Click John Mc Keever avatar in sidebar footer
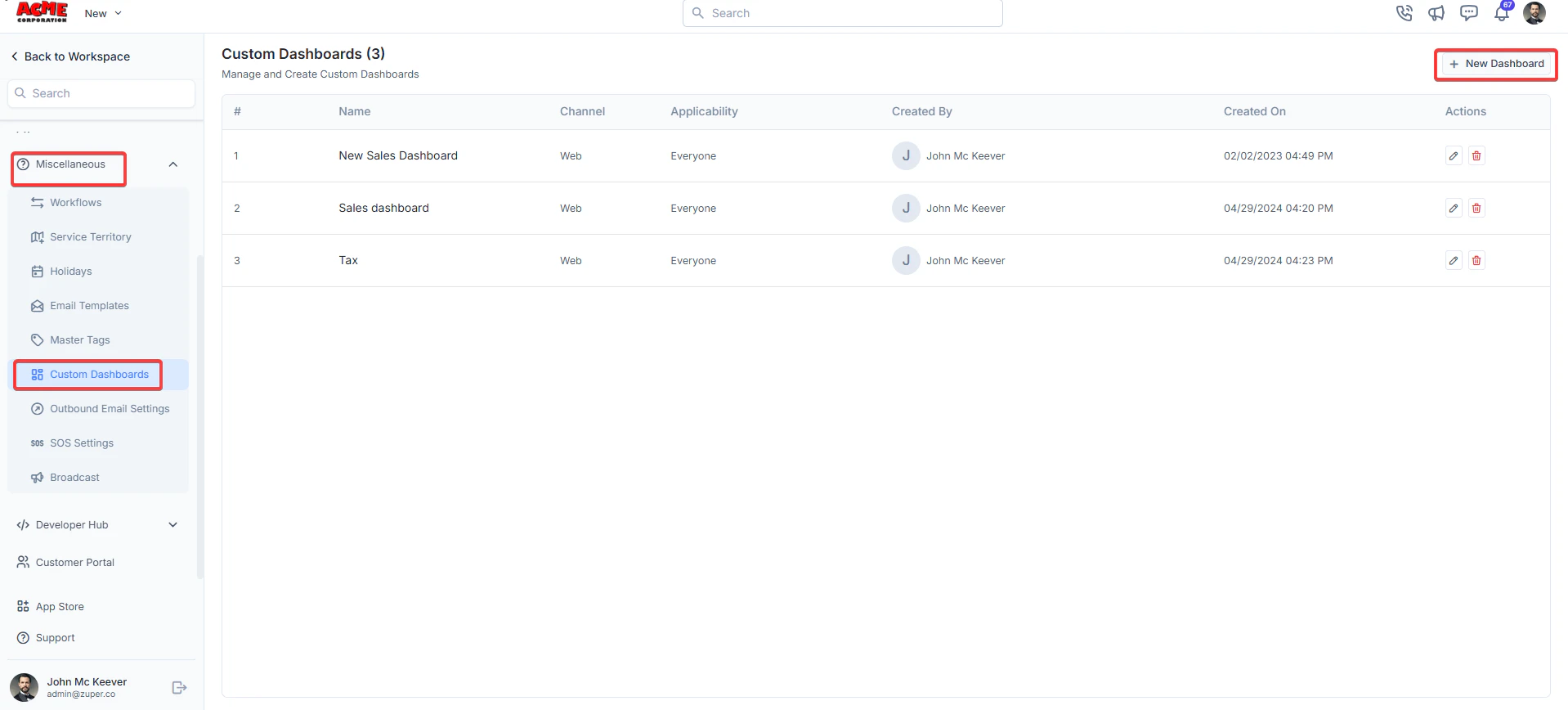The width and height of the screenshot is (1568, 710). coord(24,687)
